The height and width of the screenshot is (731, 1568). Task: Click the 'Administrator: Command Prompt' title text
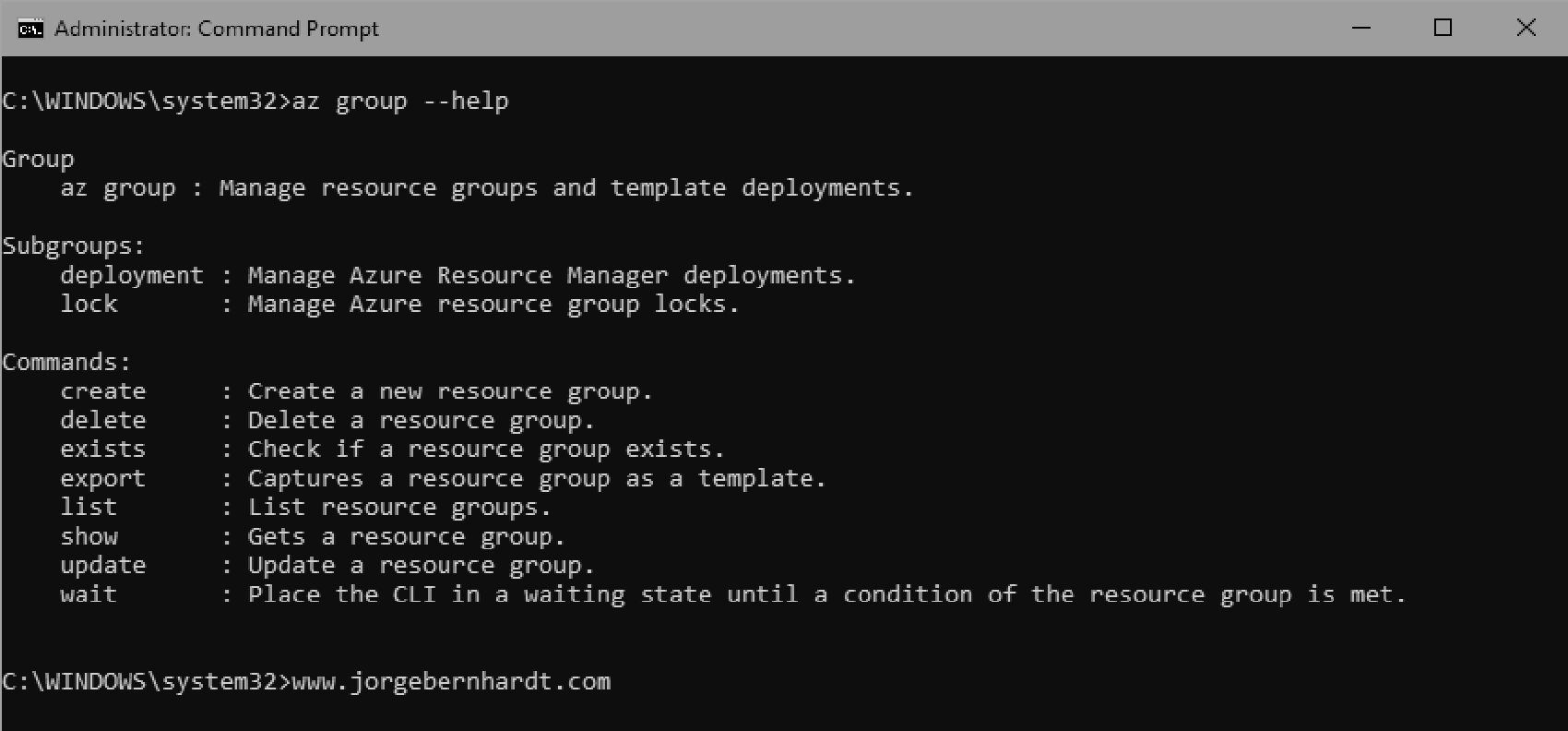(216, 29)
